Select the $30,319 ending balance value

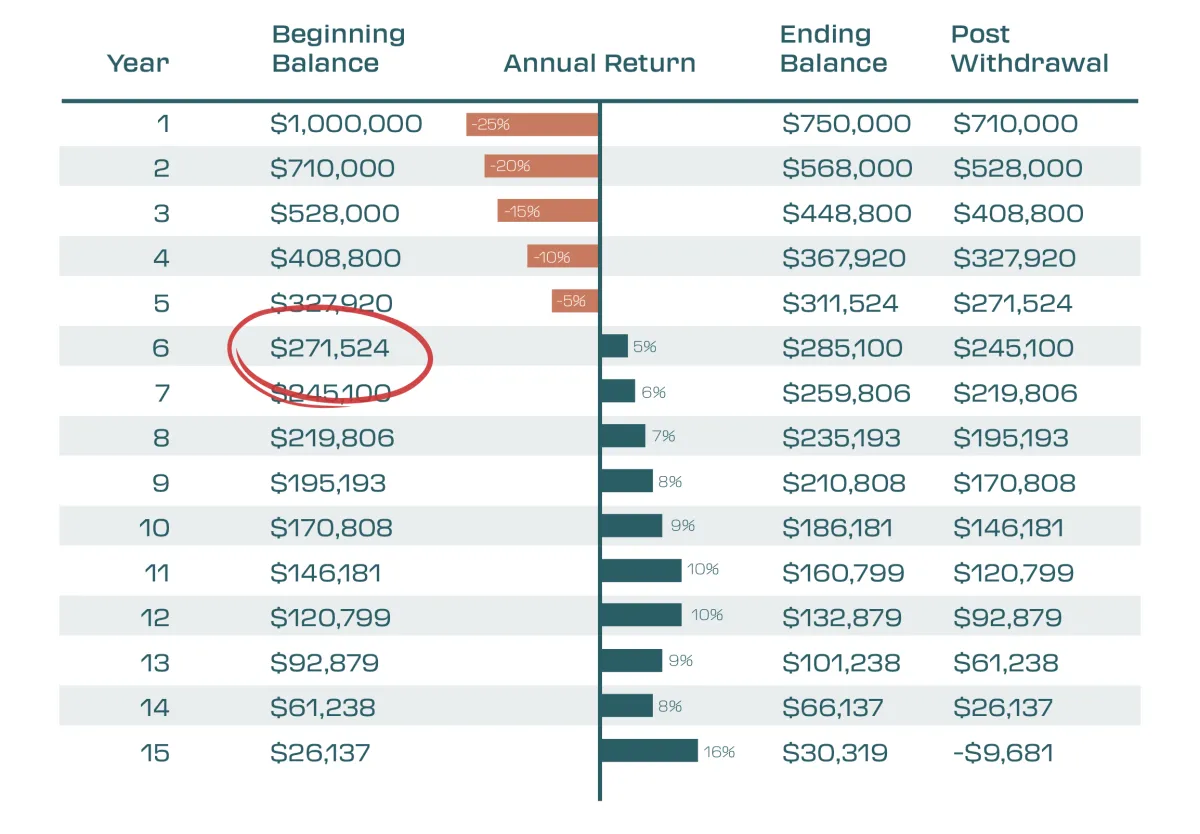(834, 752)
